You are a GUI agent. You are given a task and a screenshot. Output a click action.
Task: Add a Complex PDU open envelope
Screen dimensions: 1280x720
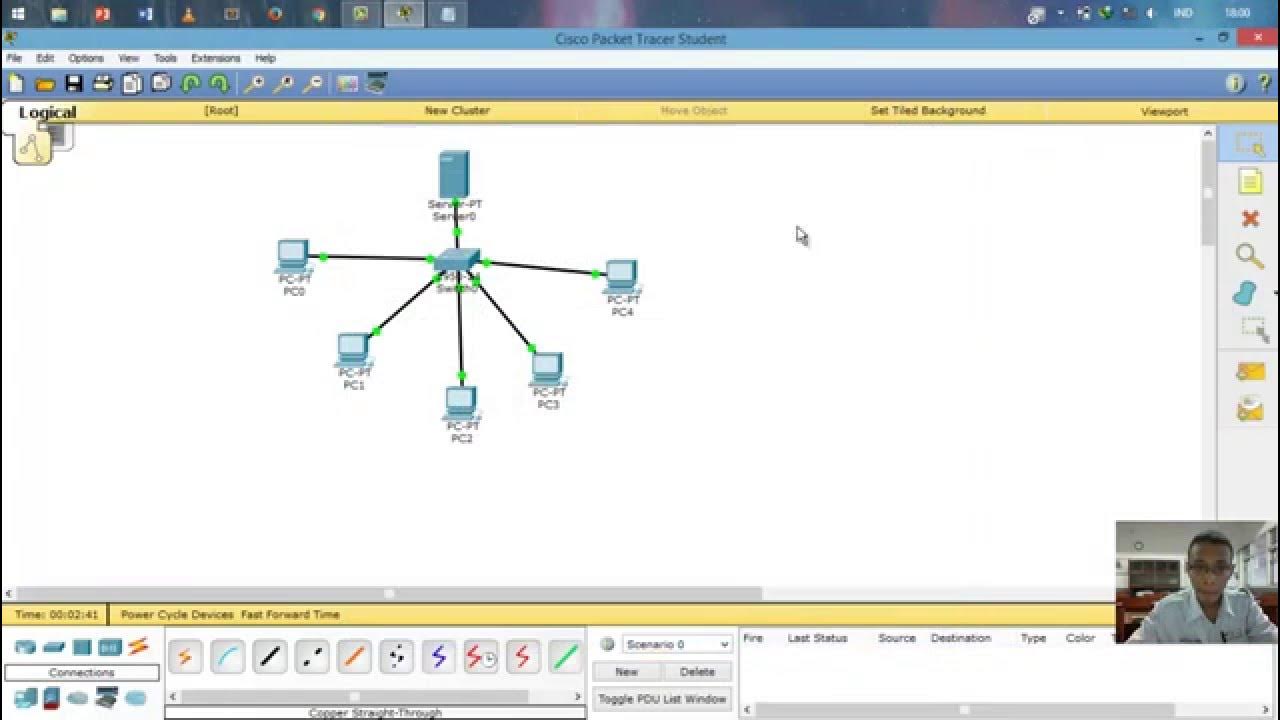click(1250, 408)
